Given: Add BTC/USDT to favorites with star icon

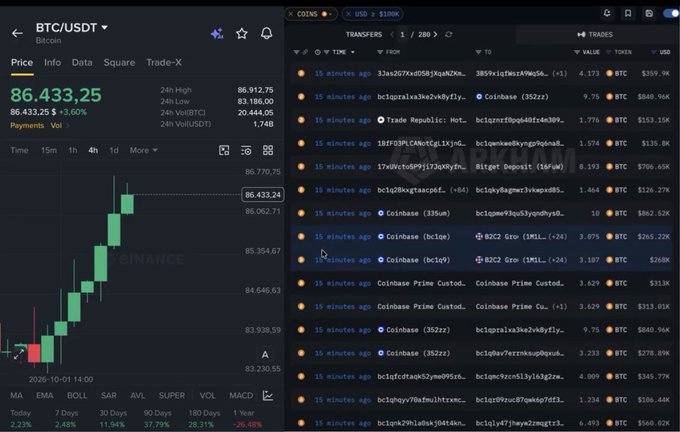Looking at the screenshot, I should tap(242, 33).
